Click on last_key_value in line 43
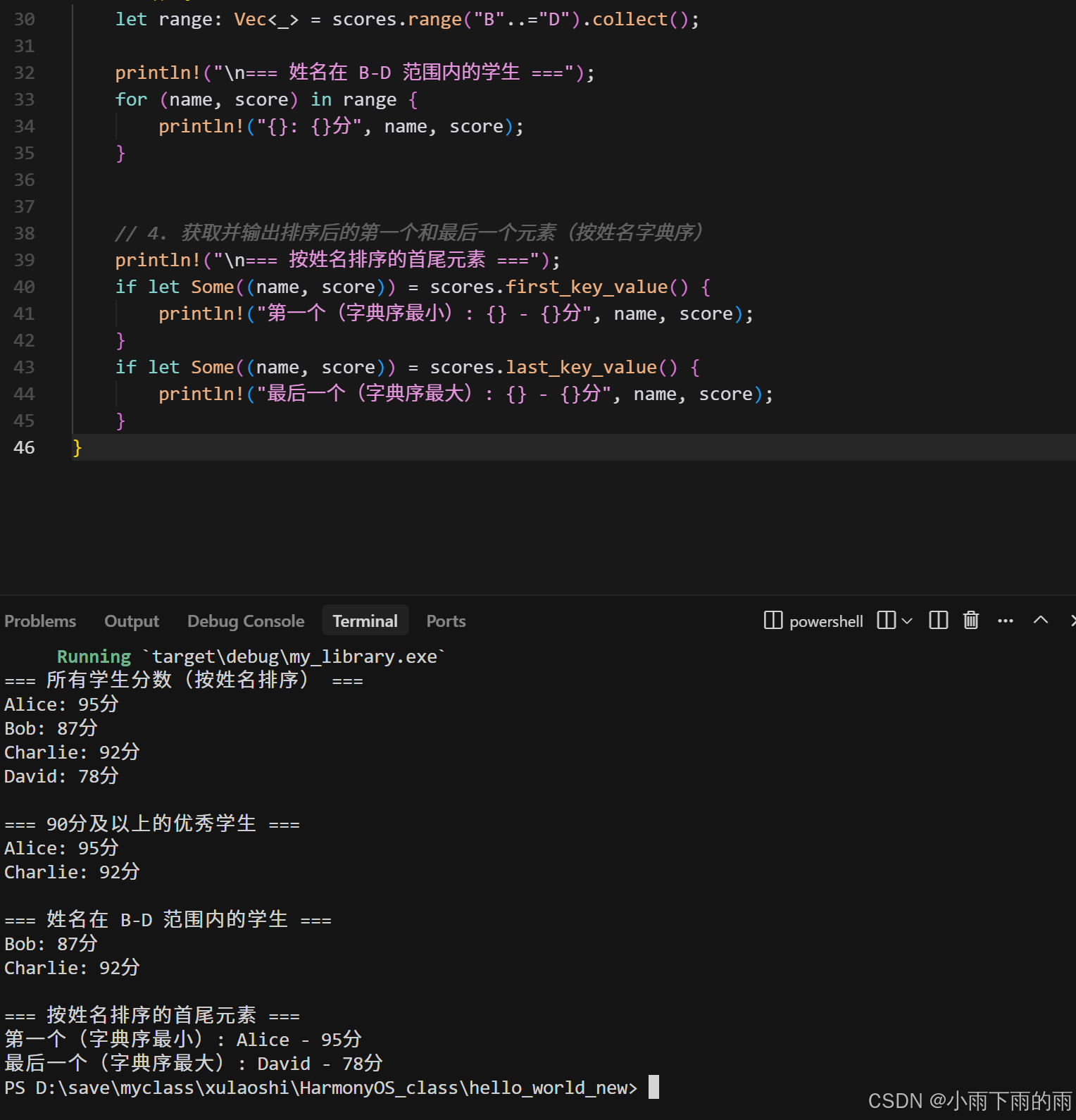The height and width of the screenshot is (1120, 1076). coord(581,367)
